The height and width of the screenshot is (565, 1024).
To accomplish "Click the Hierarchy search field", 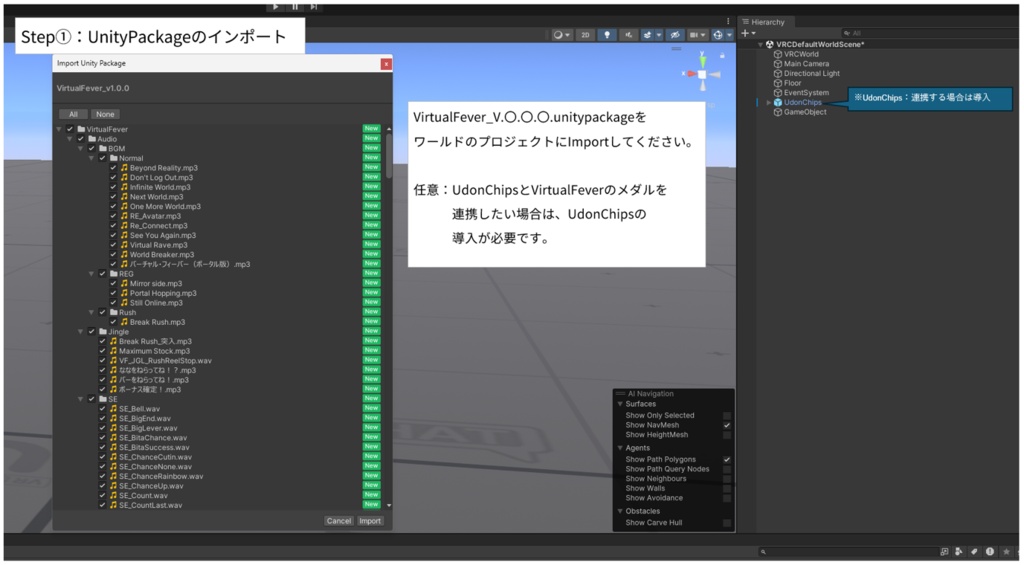I will 929,33.
